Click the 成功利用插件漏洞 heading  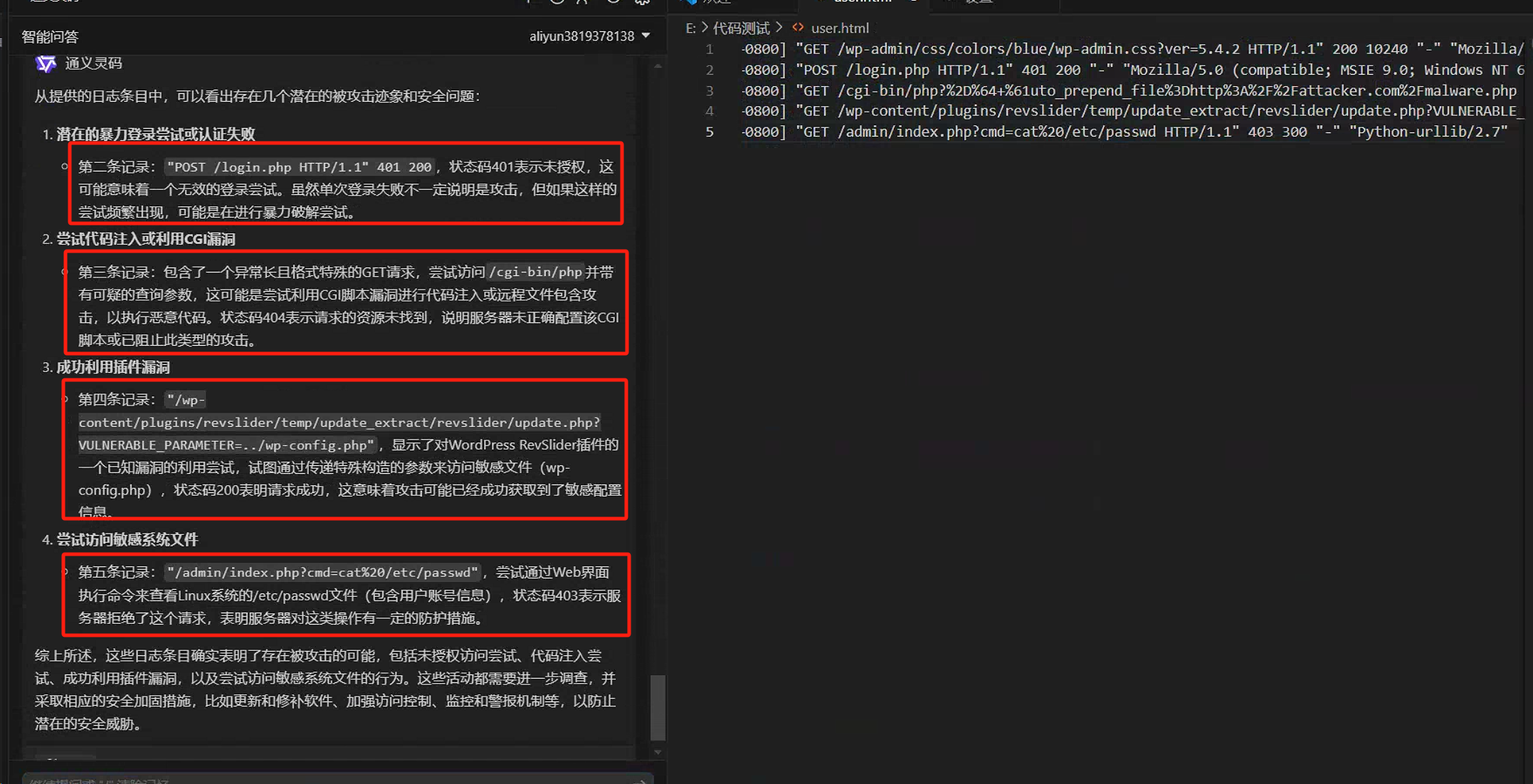(112, 367)
